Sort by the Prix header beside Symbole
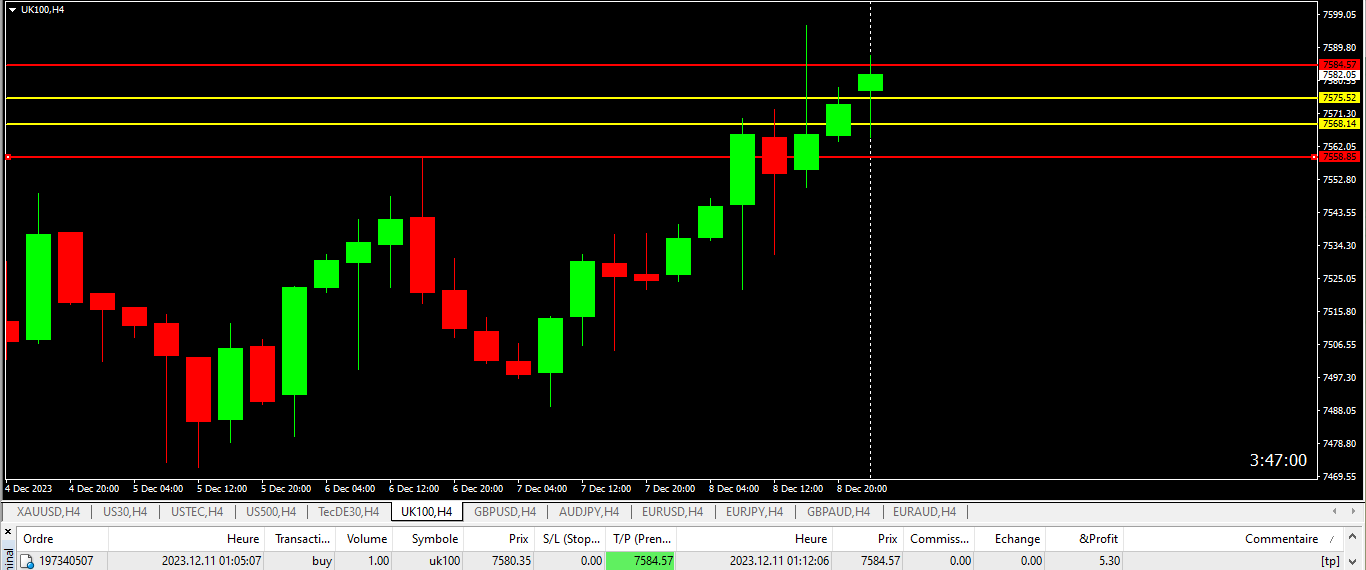1366x570 pixels. pos(499,539)
